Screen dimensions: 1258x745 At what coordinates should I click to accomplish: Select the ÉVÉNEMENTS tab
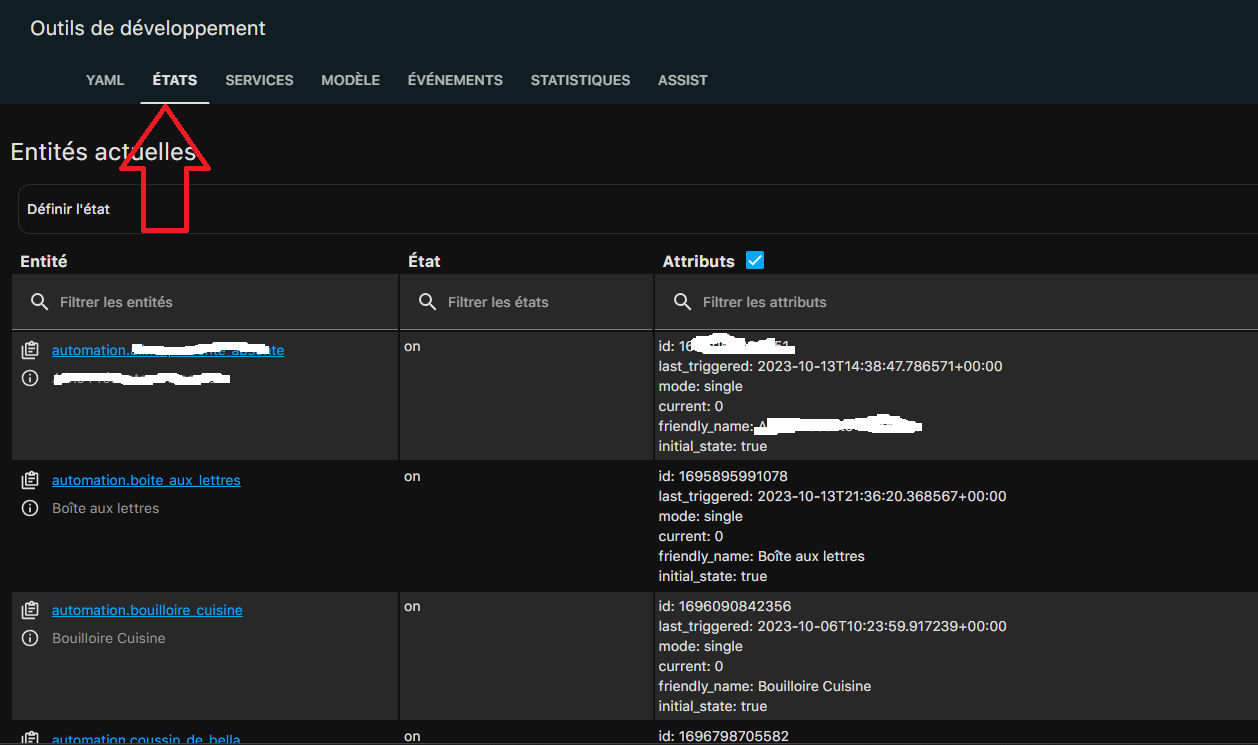coord(455,80)
